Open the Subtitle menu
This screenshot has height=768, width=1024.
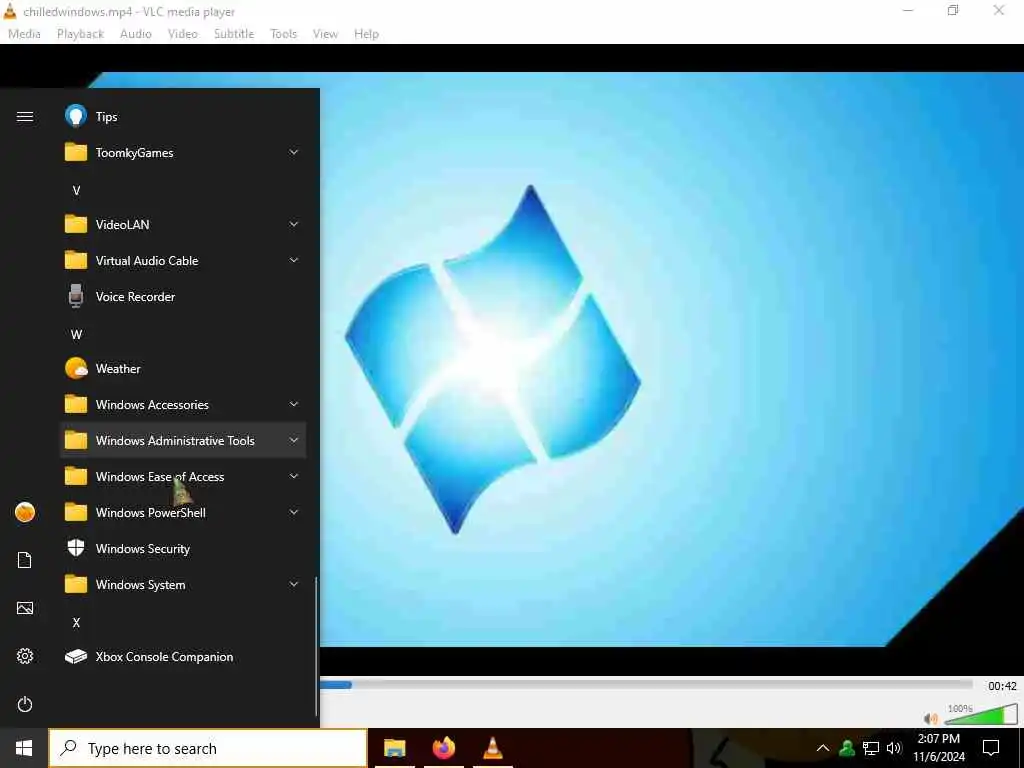234,34
